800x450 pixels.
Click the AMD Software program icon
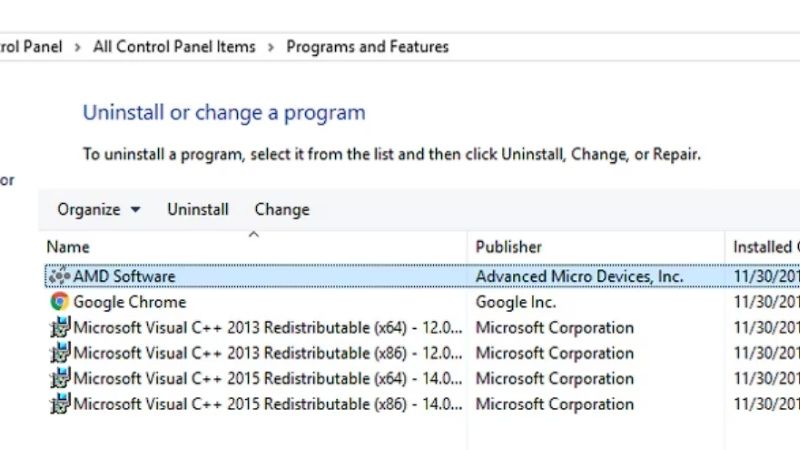(59, 276)
